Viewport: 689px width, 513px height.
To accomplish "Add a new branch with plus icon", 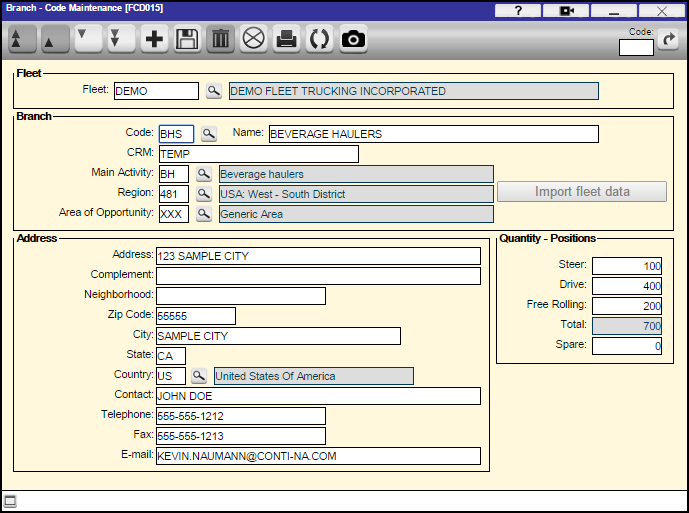I will pos(154,40).
